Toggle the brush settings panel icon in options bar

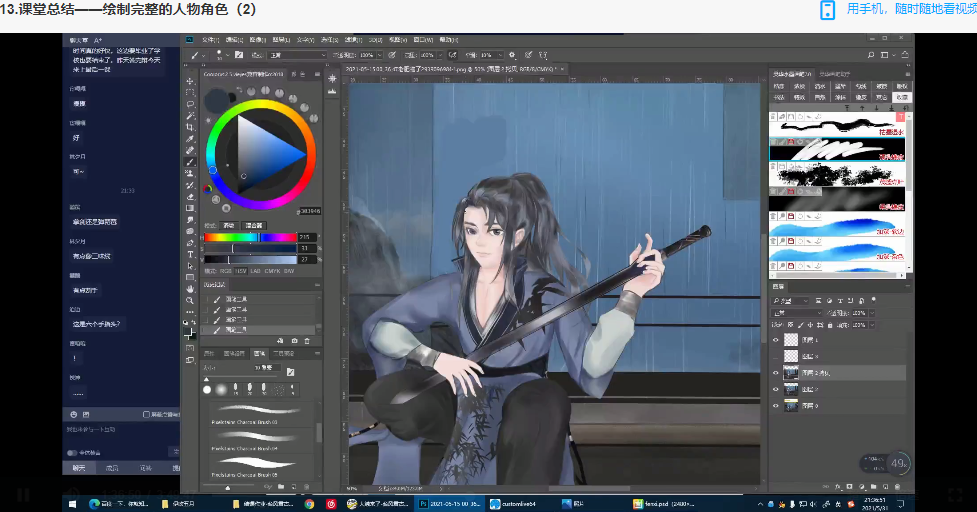239,55
